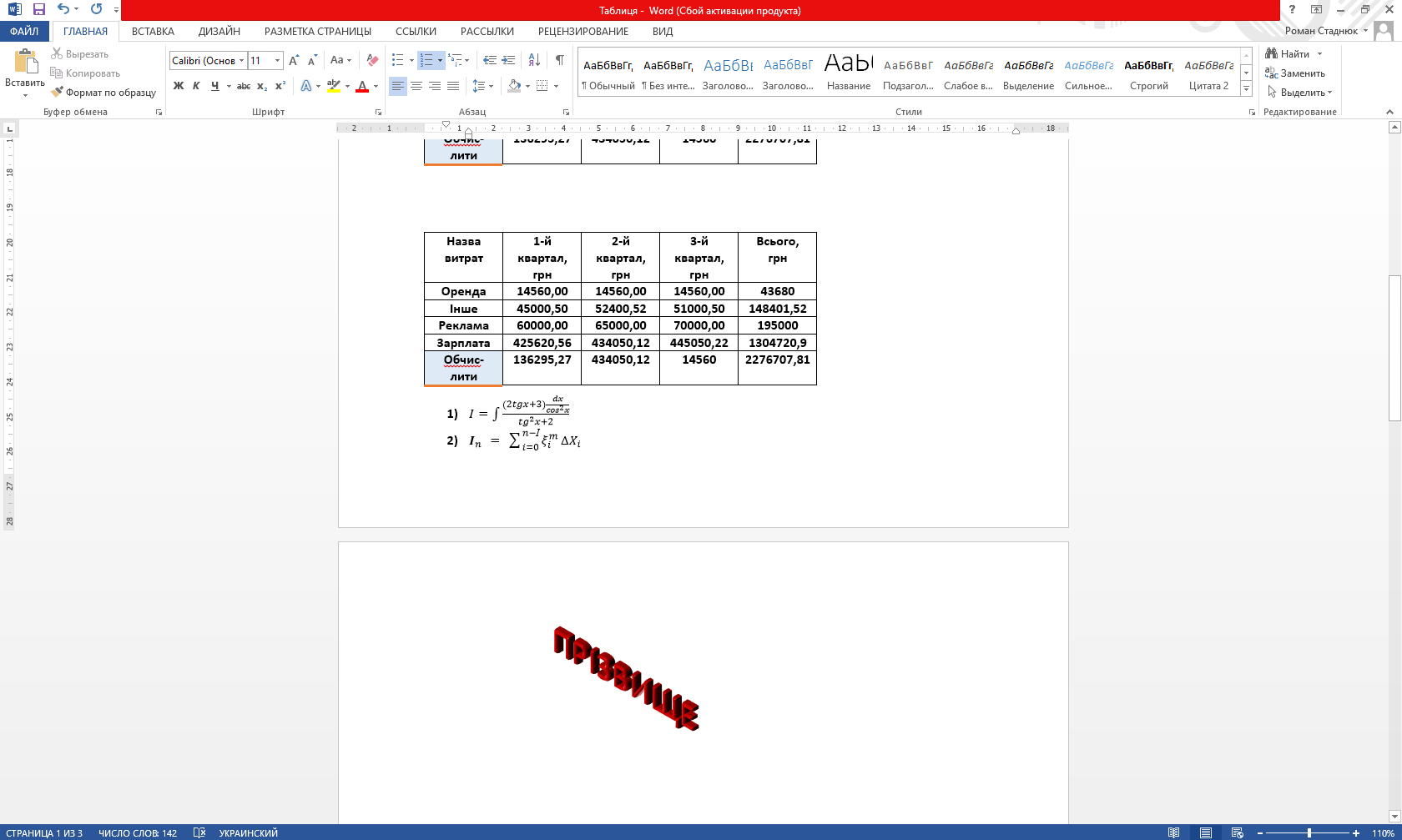Open the font size dropdown showing 11
Viewport: 1402px width, 840px height.
(278, 61)
